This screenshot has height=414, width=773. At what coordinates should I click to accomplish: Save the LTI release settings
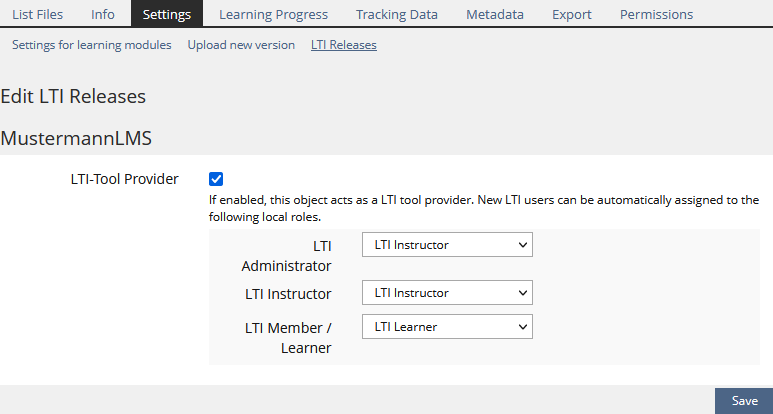(744, 401)
